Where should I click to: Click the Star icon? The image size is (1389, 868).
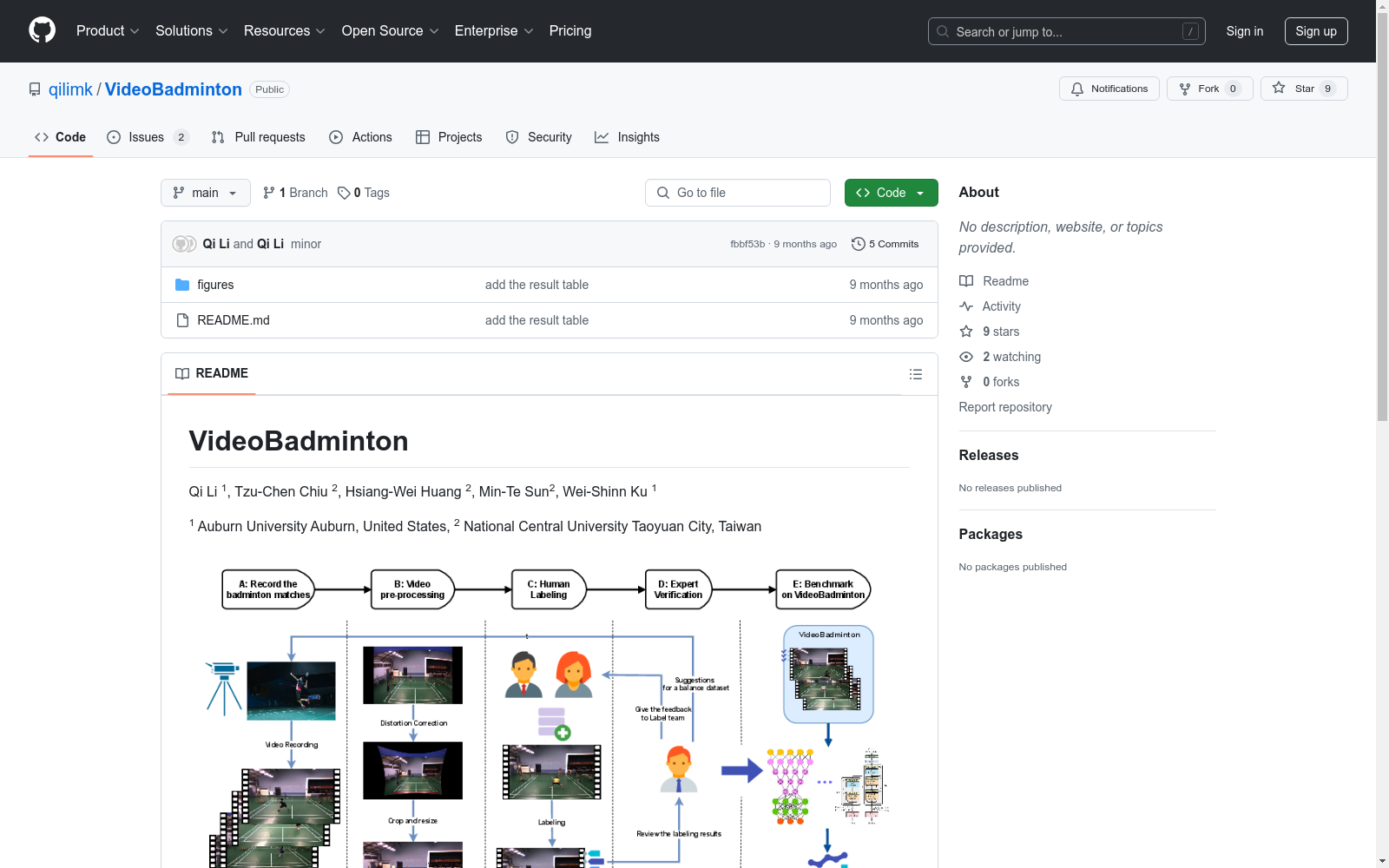point(1279,88)
